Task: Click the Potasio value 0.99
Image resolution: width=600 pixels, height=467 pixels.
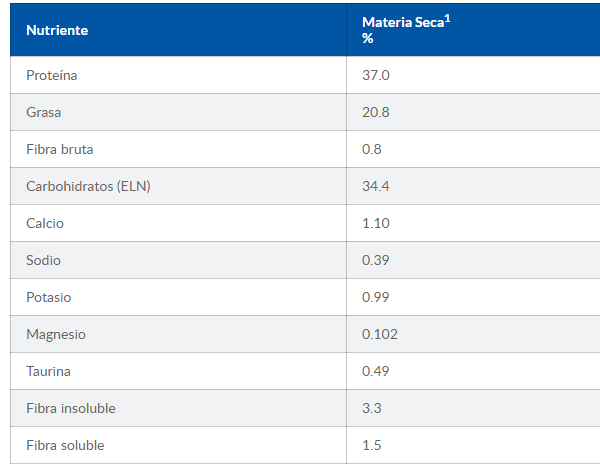Action: 376,297
